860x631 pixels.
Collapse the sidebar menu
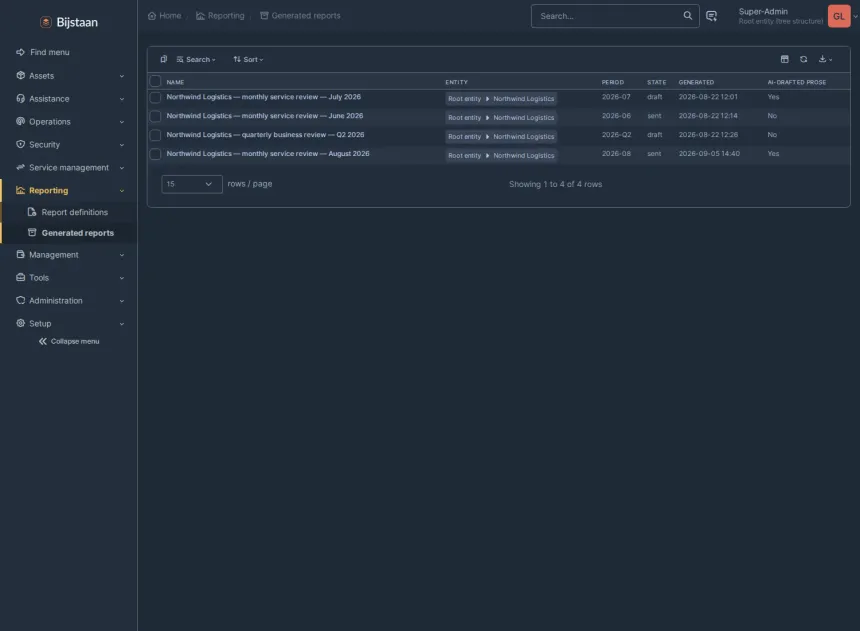pos(69,341)
